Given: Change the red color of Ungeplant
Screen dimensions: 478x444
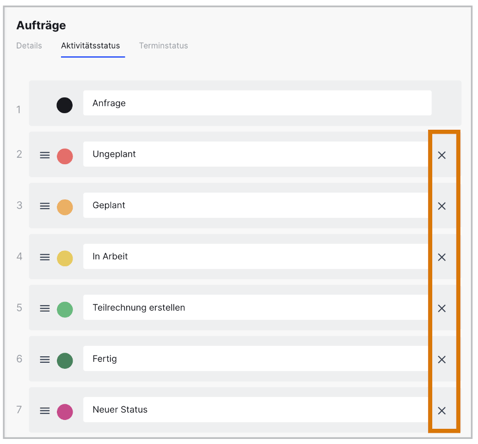Looking at the screenshot, I should point(65,156).
